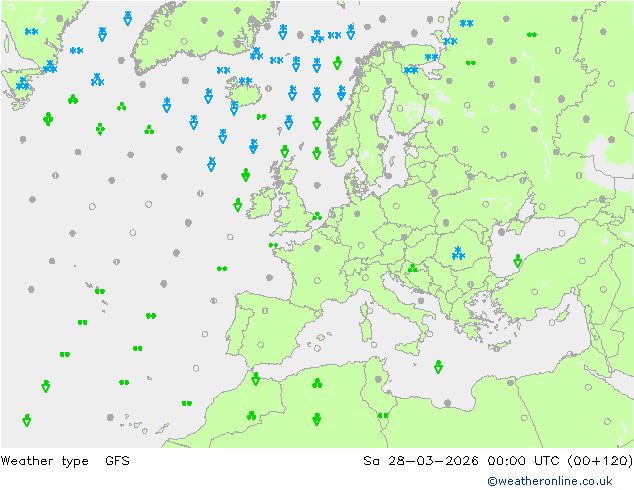Select the grey cloud dot over northern France

coord(317,248)
